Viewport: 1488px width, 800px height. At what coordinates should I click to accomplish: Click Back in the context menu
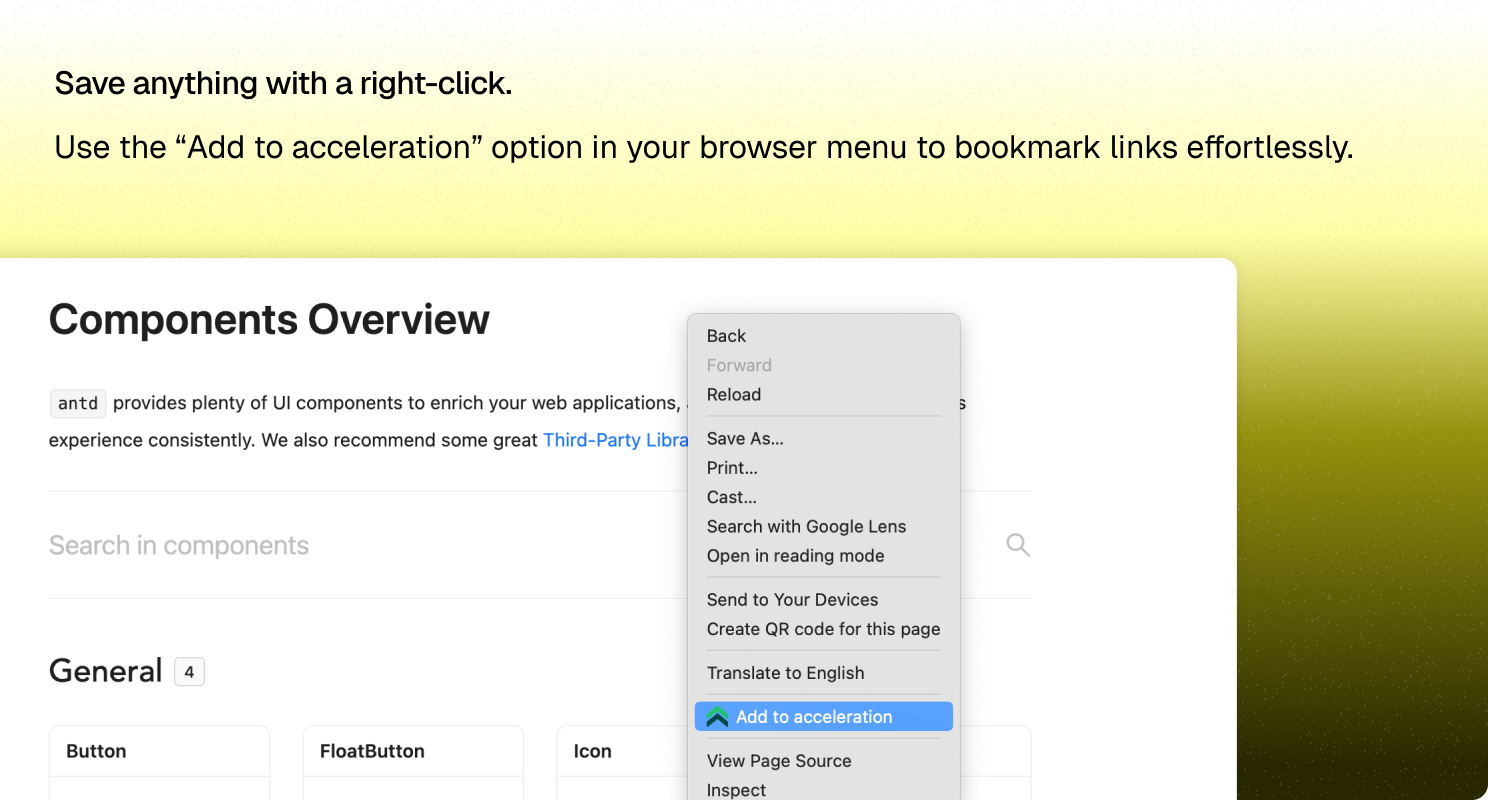point(725,336)
